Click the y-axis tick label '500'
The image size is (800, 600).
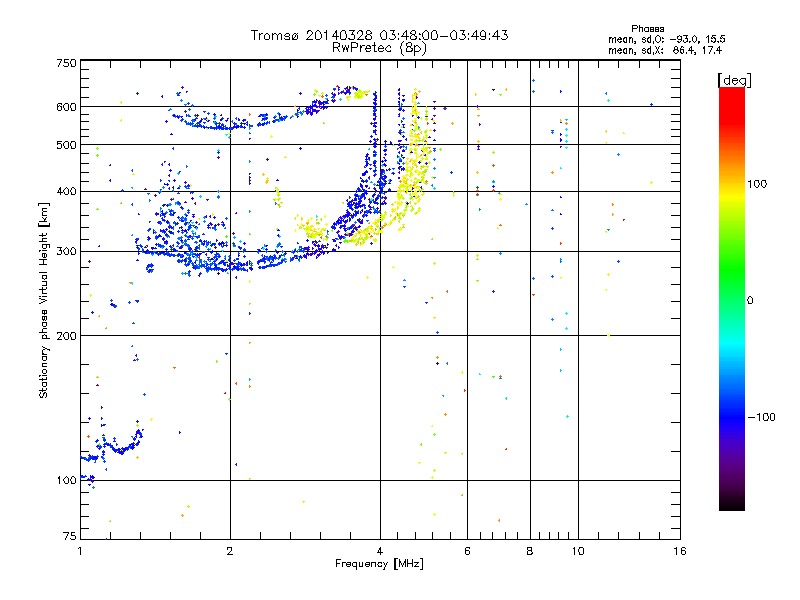pyautogui.click(x=67, y=145)
